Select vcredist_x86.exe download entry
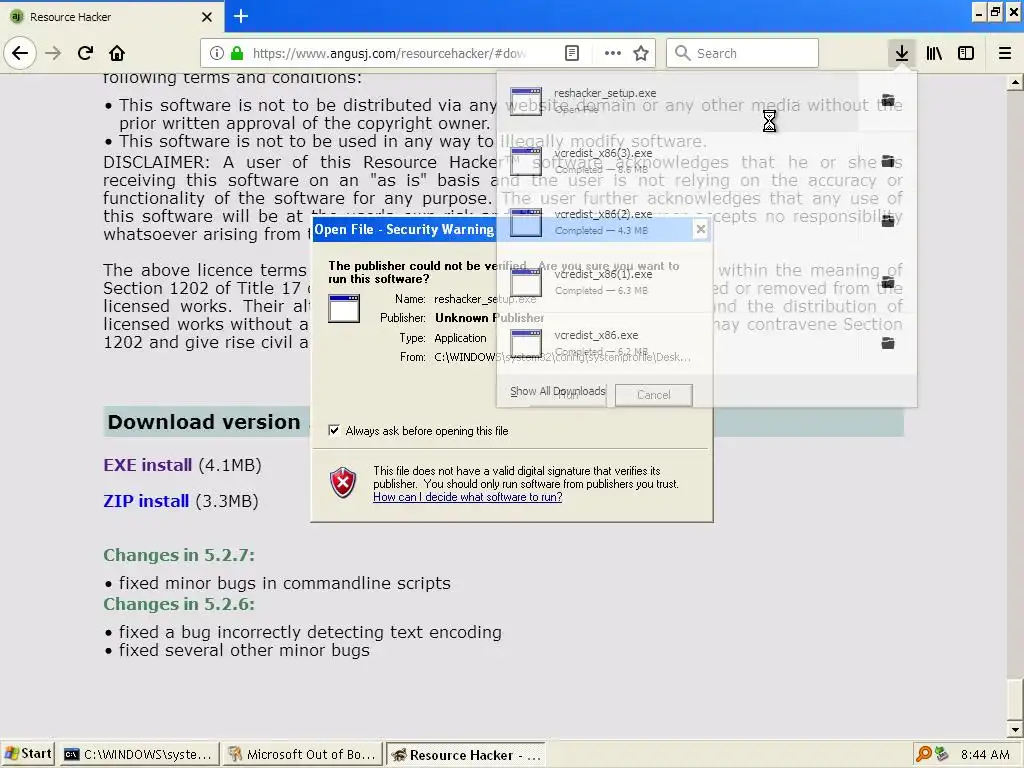1024x768 pixels. pyautogui.click(x=677, y=344)
